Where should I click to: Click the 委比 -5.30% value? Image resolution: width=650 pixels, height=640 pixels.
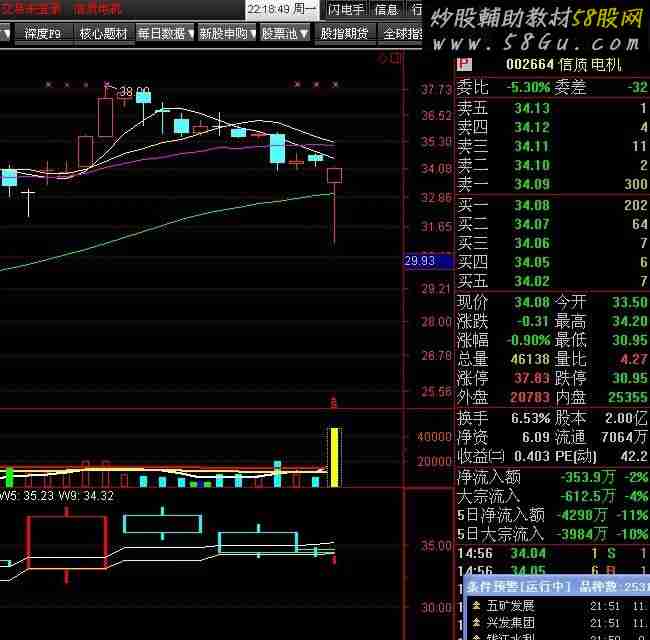point(529,87)
